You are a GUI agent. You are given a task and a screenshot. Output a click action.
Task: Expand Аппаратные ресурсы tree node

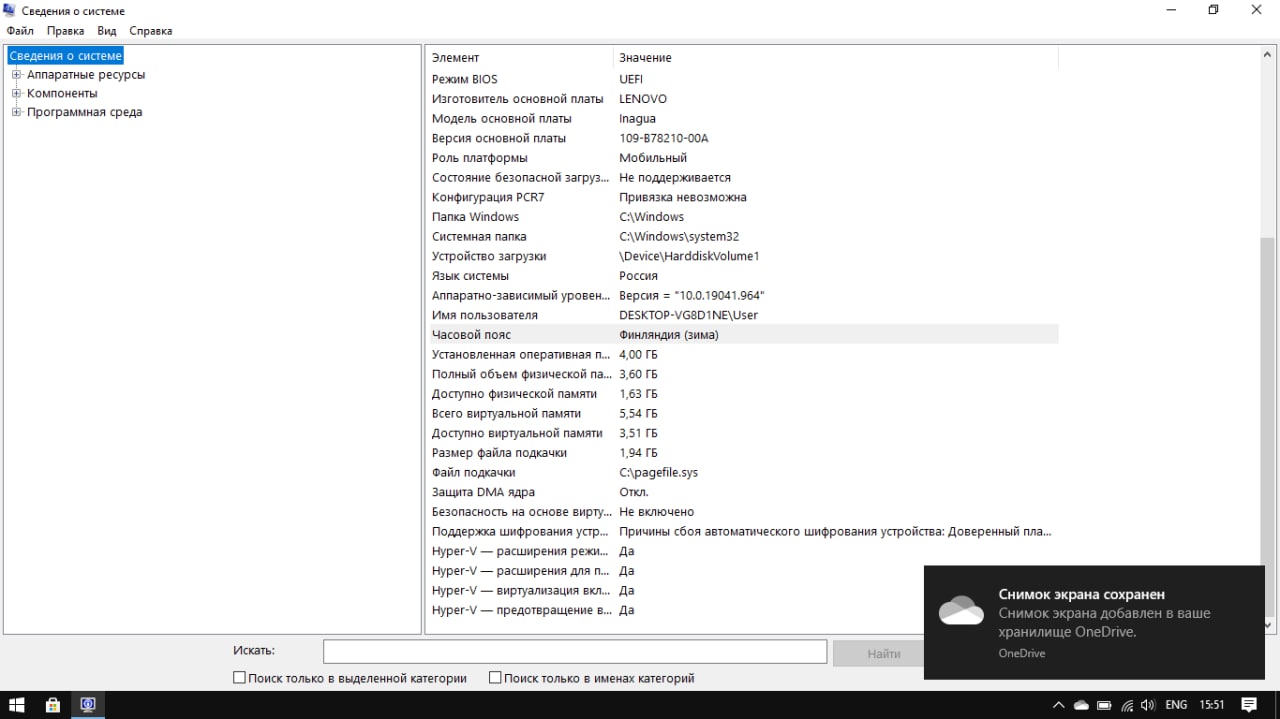click(16, 75)
